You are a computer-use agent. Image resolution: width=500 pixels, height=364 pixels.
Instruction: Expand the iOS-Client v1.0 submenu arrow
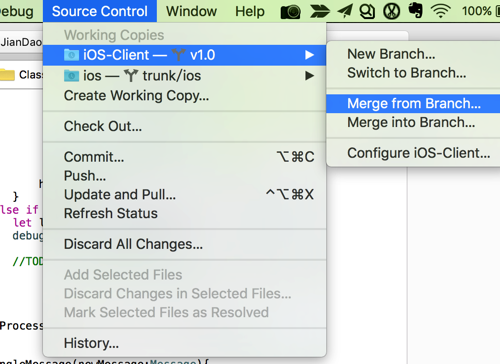(x=310, y=55)
